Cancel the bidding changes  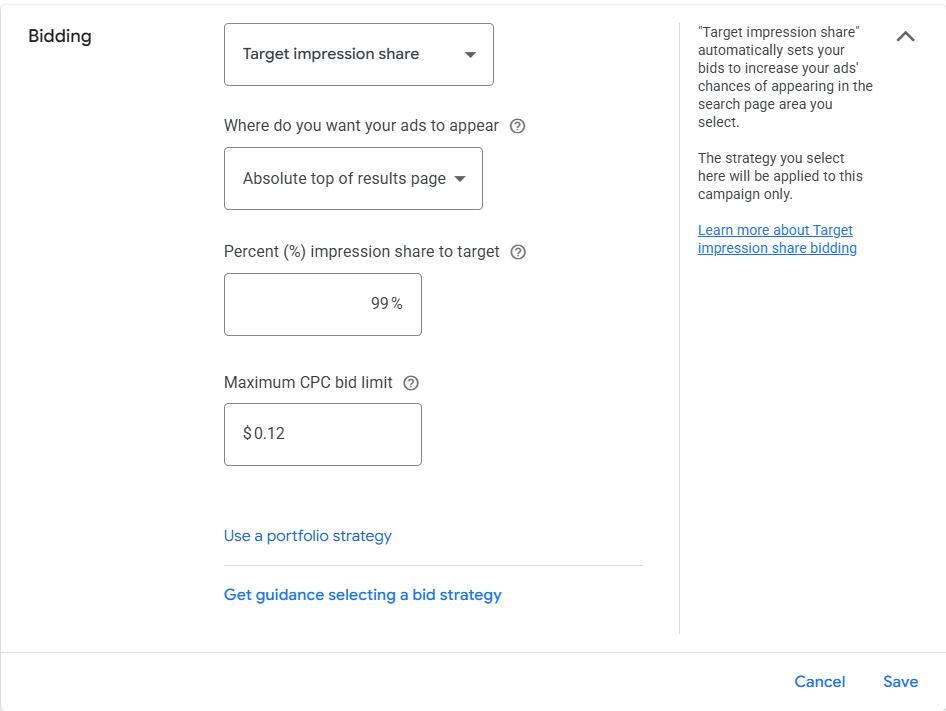click(820, 682)
